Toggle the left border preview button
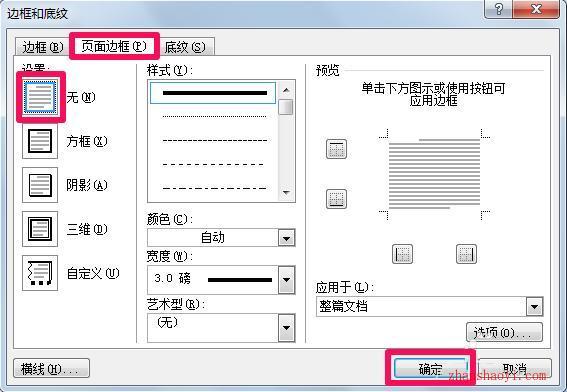Image resolution: width=567 pixels, height=392 pixels. pyautogui.click(x=402, y=254)
